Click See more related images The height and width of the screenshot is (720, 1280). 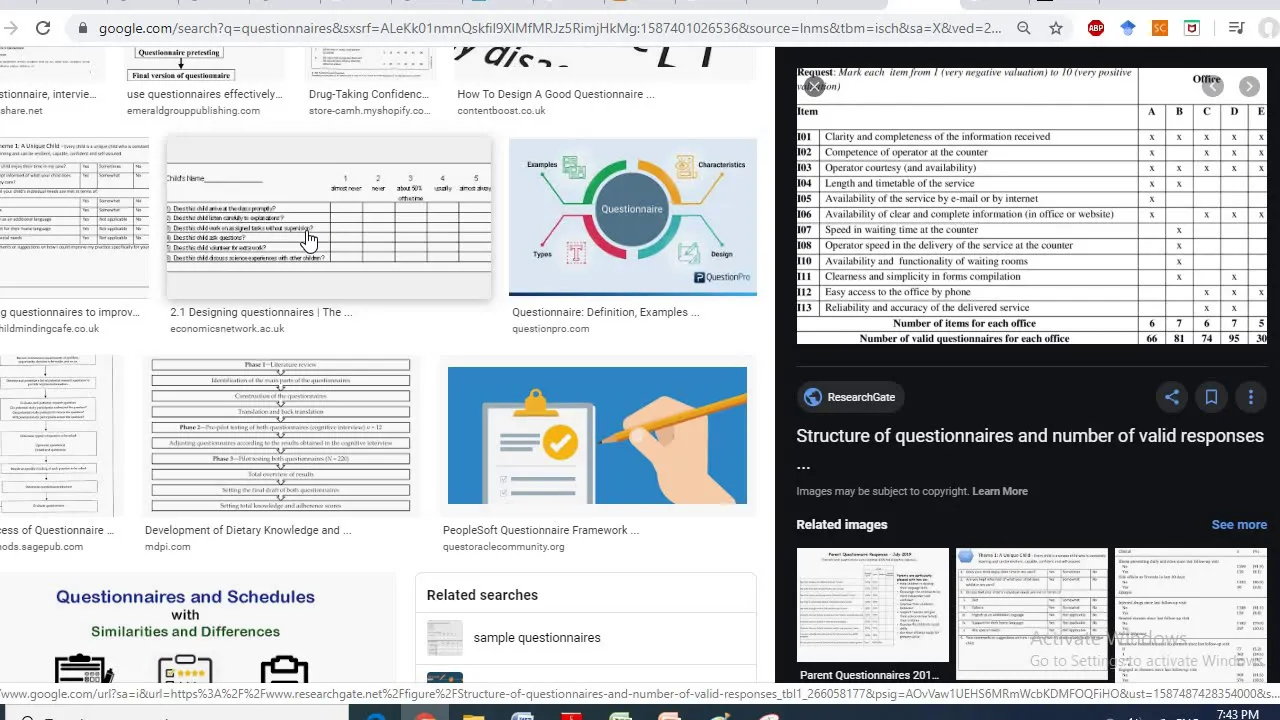[1239, 525]
